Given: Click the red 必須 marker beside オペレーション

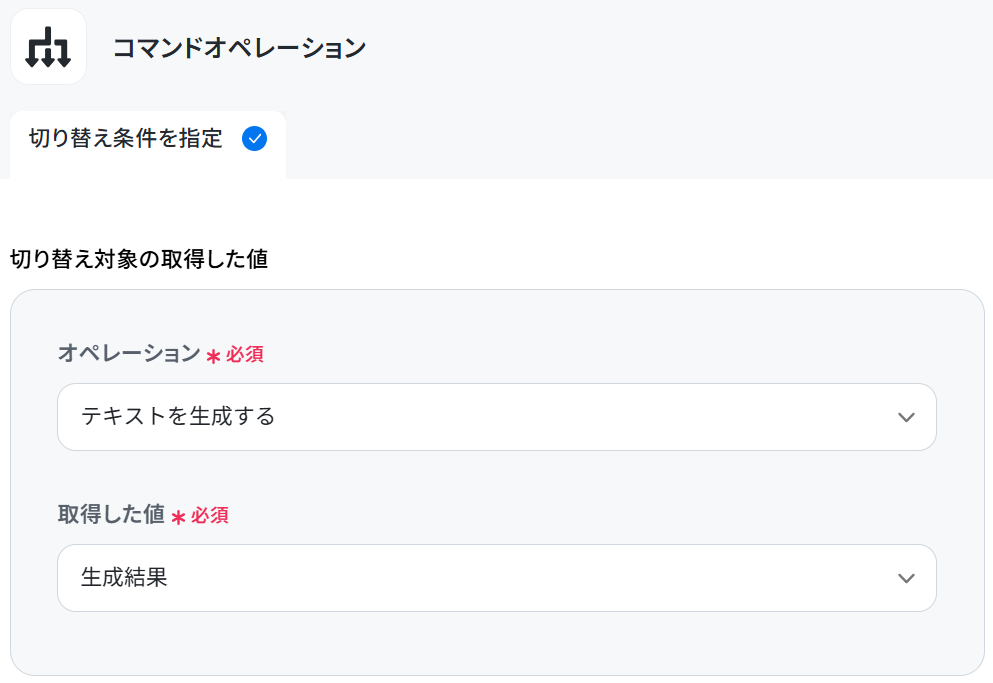Looking at the screenshot, I should [x=245, y=355].
